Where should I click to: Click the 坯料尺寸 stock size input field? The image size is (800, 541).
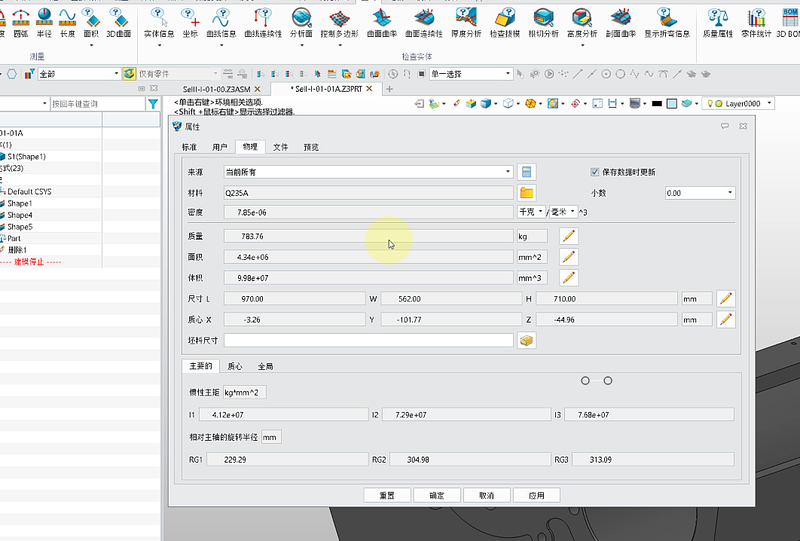tap(368, 340)
